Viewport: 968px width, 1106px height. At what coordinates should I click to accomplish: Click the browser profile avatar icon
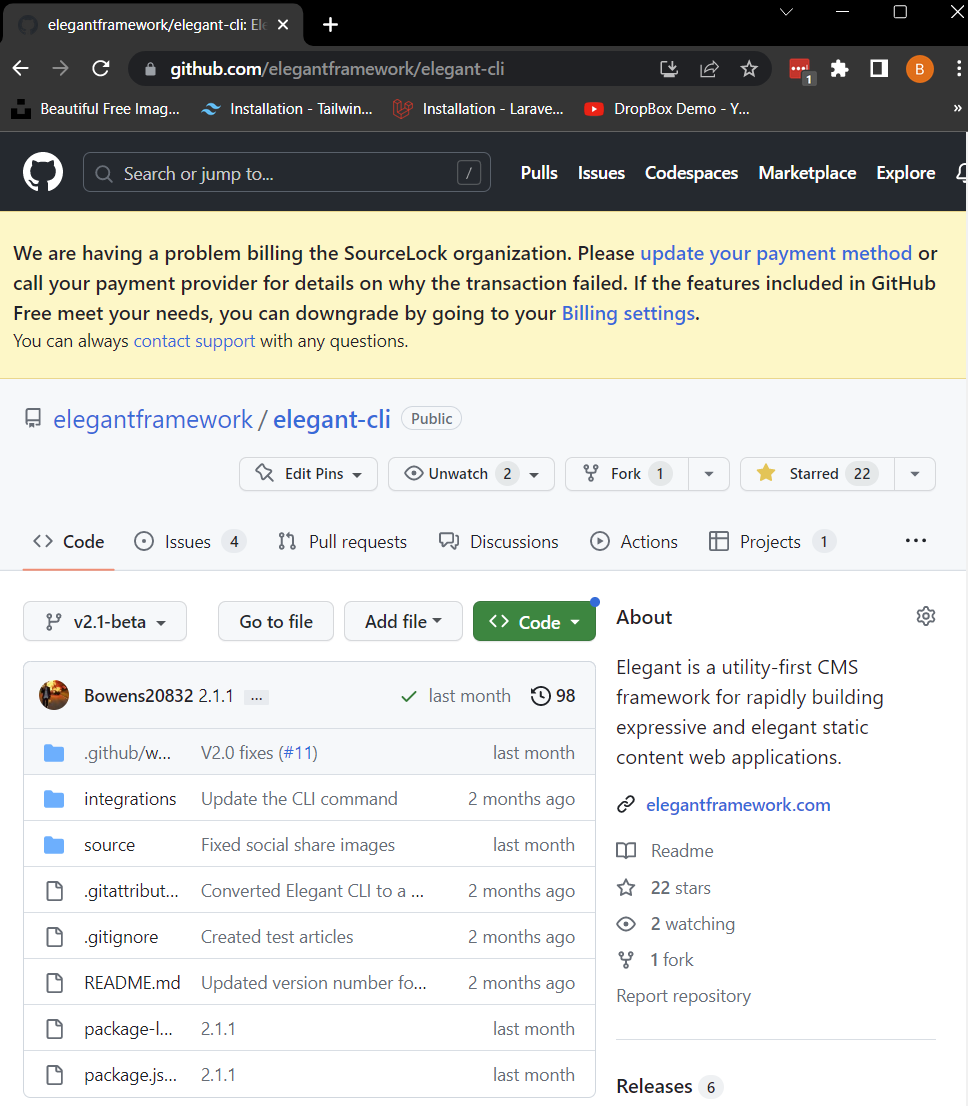click(919, 68)
